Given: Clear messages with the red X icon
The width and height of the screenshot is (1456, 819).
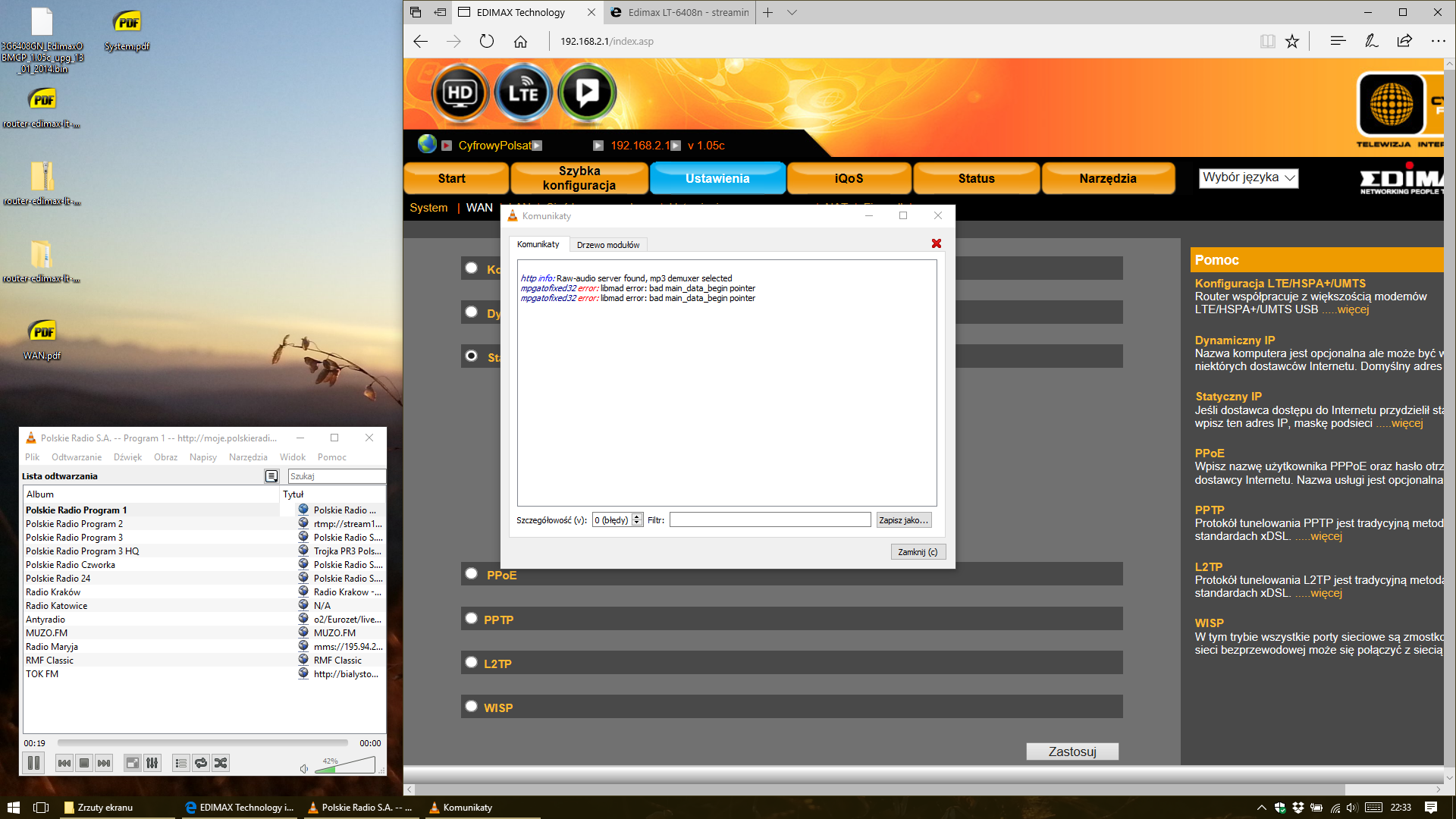Looking at the screenshot, I should point(937,243).
